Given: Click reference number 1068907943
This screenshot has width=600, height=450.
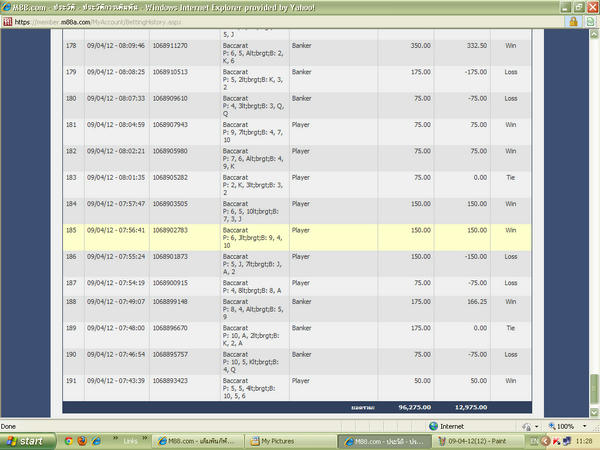Looking at the screenshot, I should pyautogui.click(x=170, y=125).
